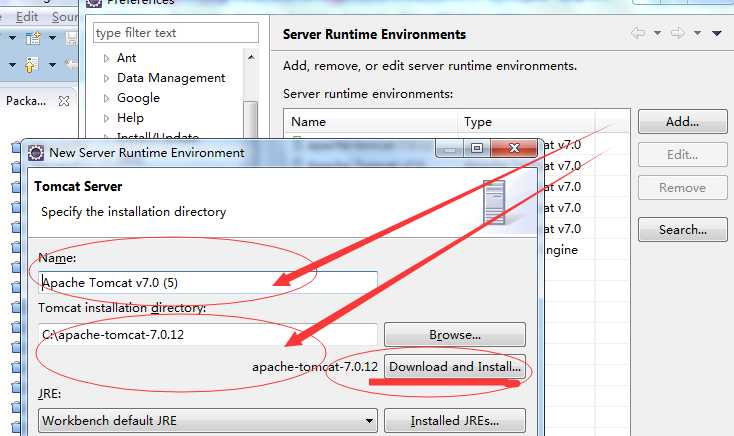
Task: Select Google in preferences tree
Action: (x=139, y=98)
